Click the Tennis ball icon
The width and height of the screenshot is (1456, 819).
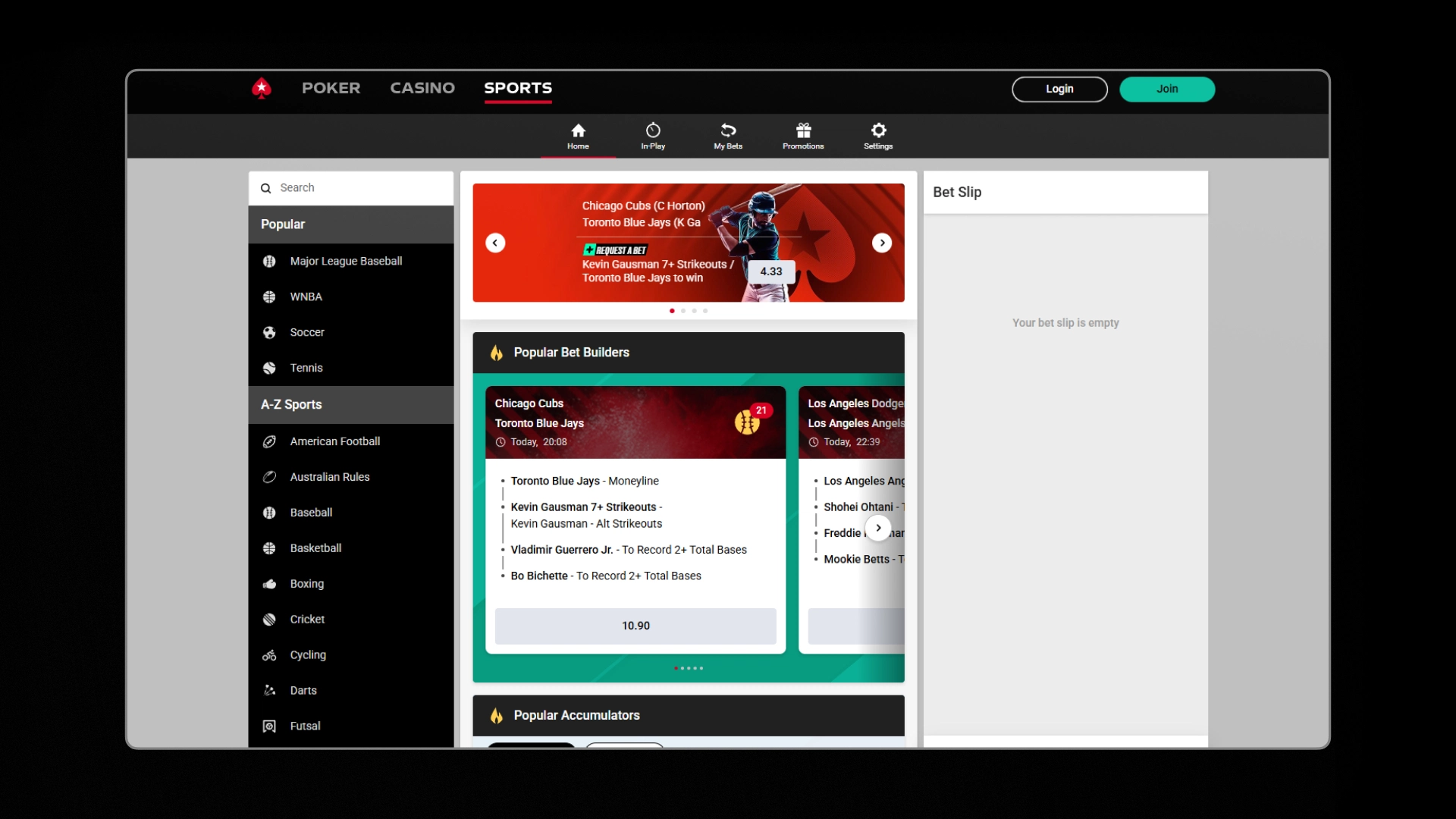click(x=269, y=369)
